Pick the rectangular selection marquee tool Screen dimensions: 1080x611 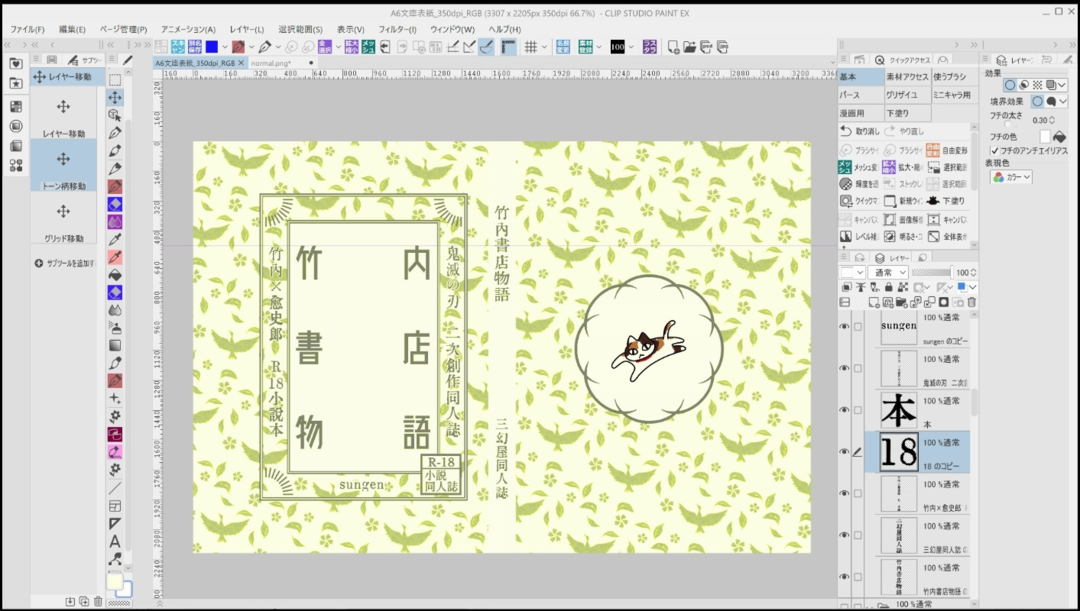pos(115,80)
